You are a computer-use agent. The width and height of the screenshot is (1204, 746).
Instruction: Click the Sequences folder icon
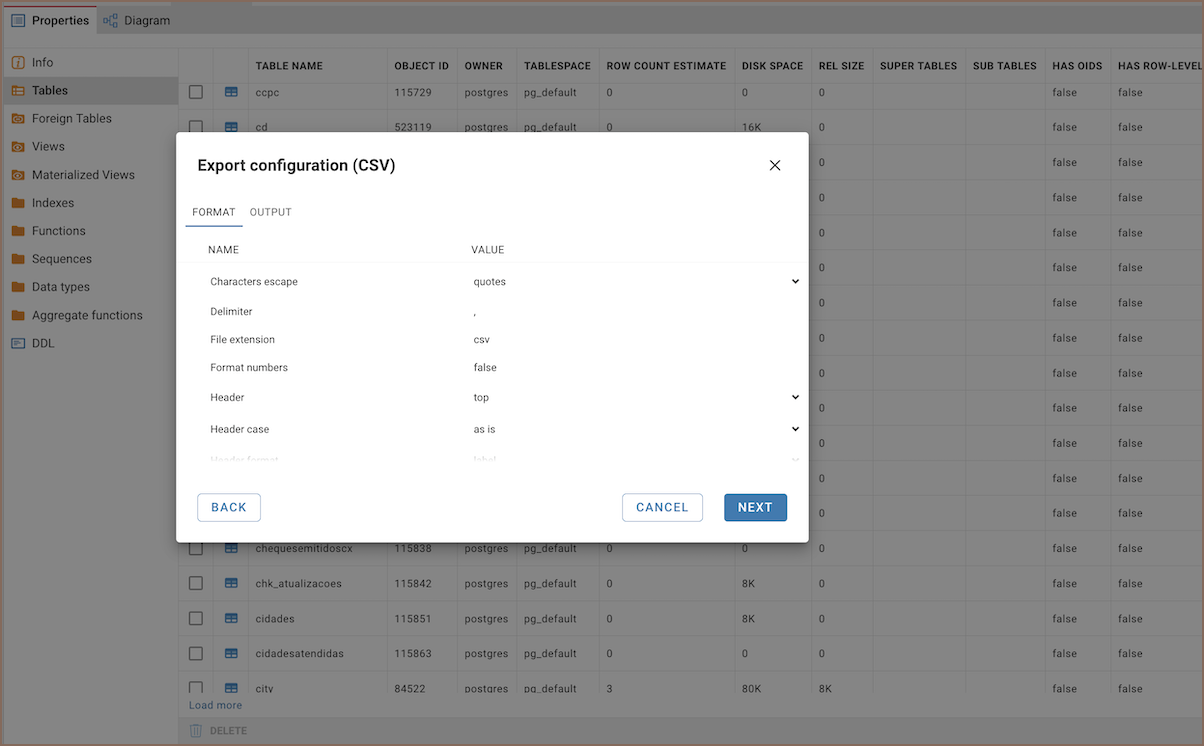[18, 259]
